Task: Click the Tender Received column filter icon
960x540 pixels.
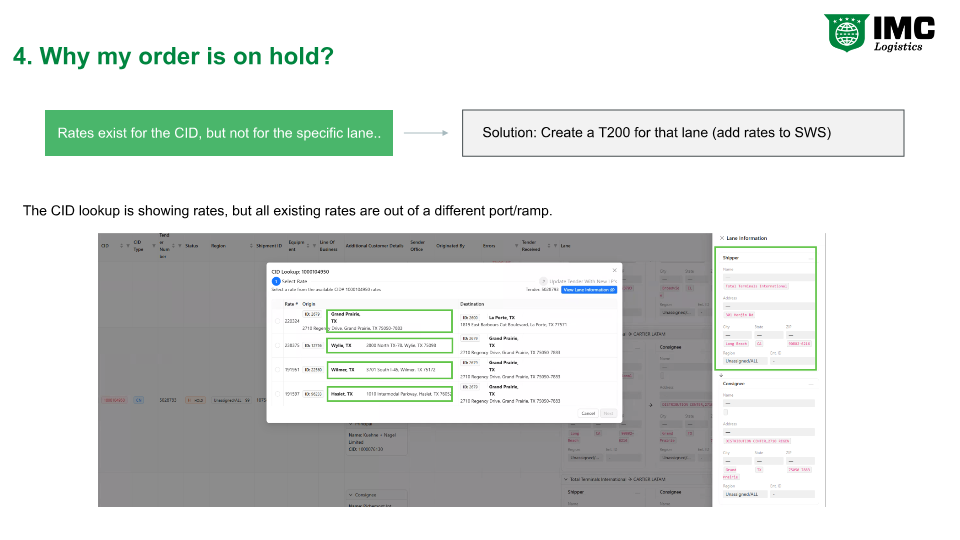Action: [x=555, y=246]
